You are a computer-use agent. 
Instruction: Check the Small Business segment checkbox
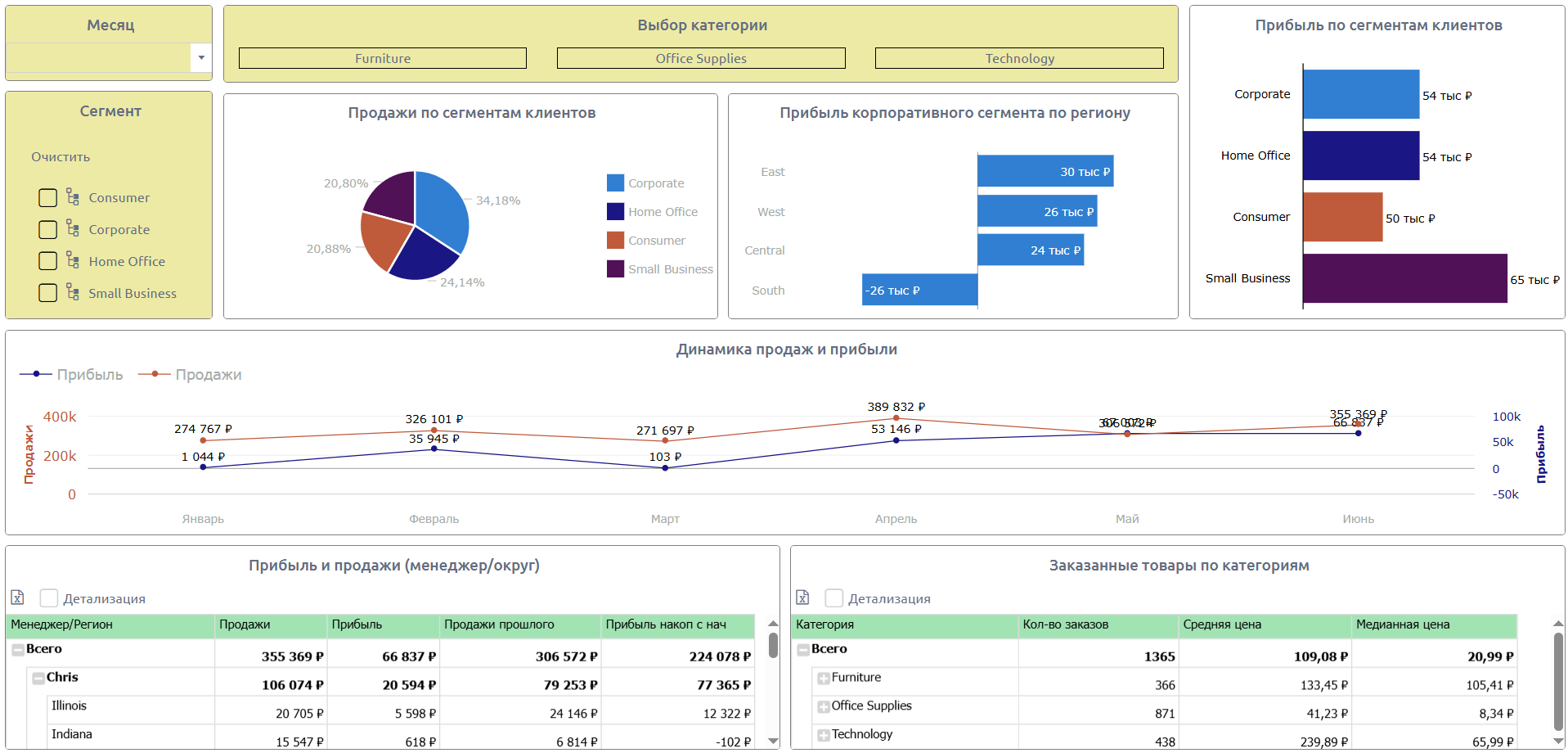(48, 293)
